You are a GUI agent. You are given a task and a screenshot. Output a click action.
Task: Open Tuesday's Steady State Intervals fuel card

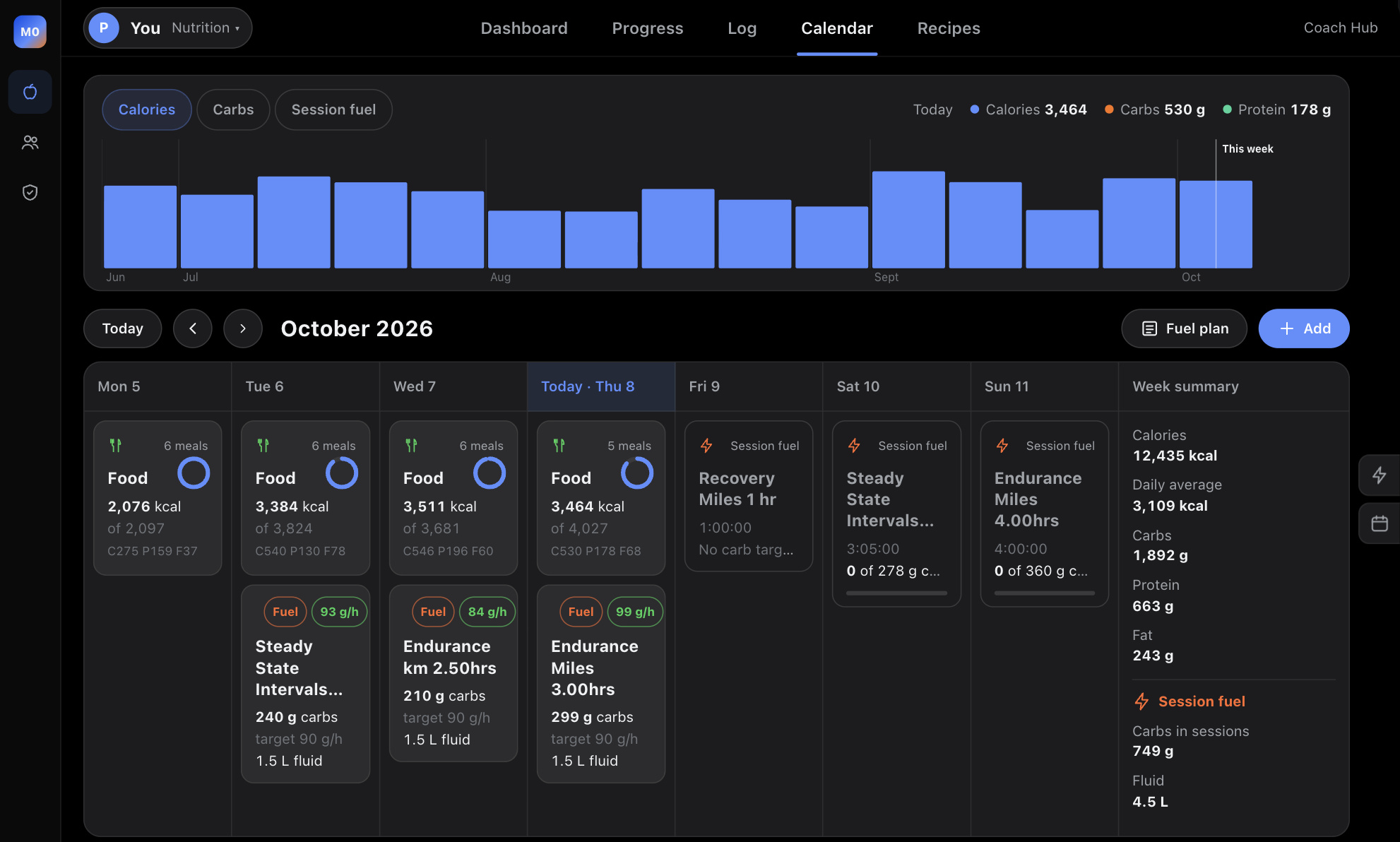[306, 684]
